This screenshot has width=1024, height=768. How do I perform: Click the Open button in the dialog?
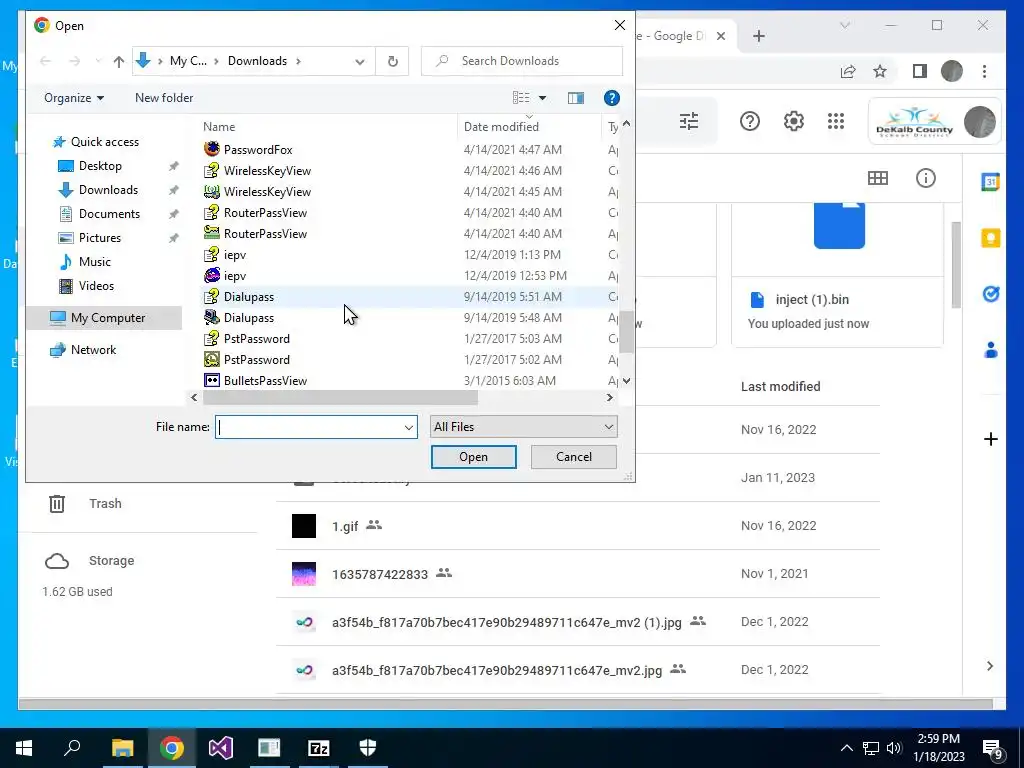[473, 457]
